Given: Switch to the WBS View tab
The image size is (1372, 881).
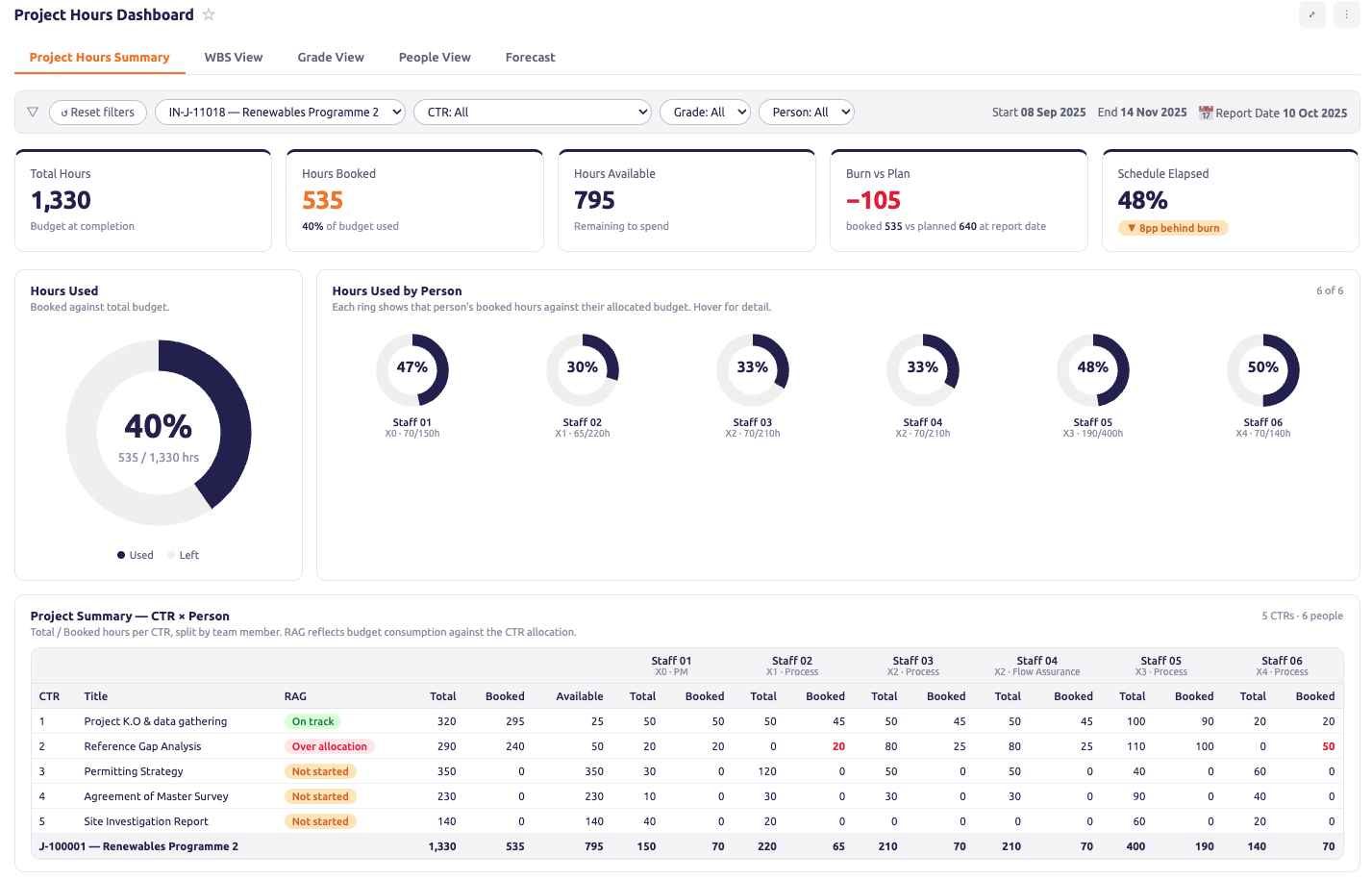Looking at the screenshot, I should tap(234, 58).
